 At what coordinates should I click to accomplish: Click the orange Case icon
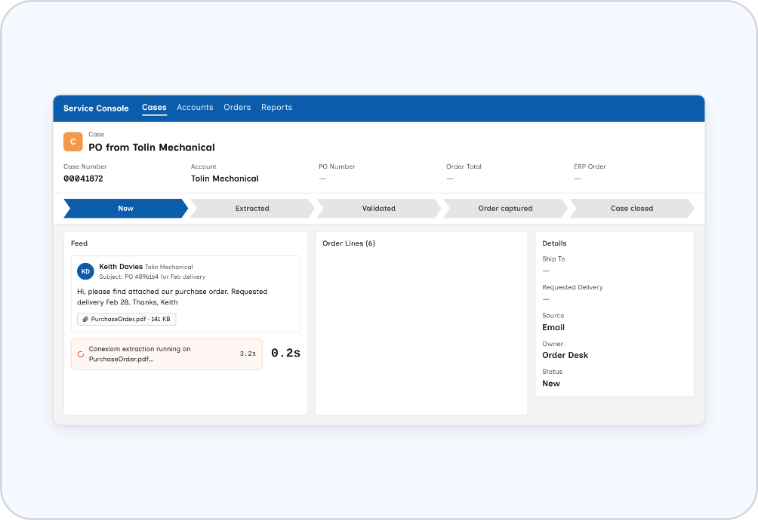[73, 142]
